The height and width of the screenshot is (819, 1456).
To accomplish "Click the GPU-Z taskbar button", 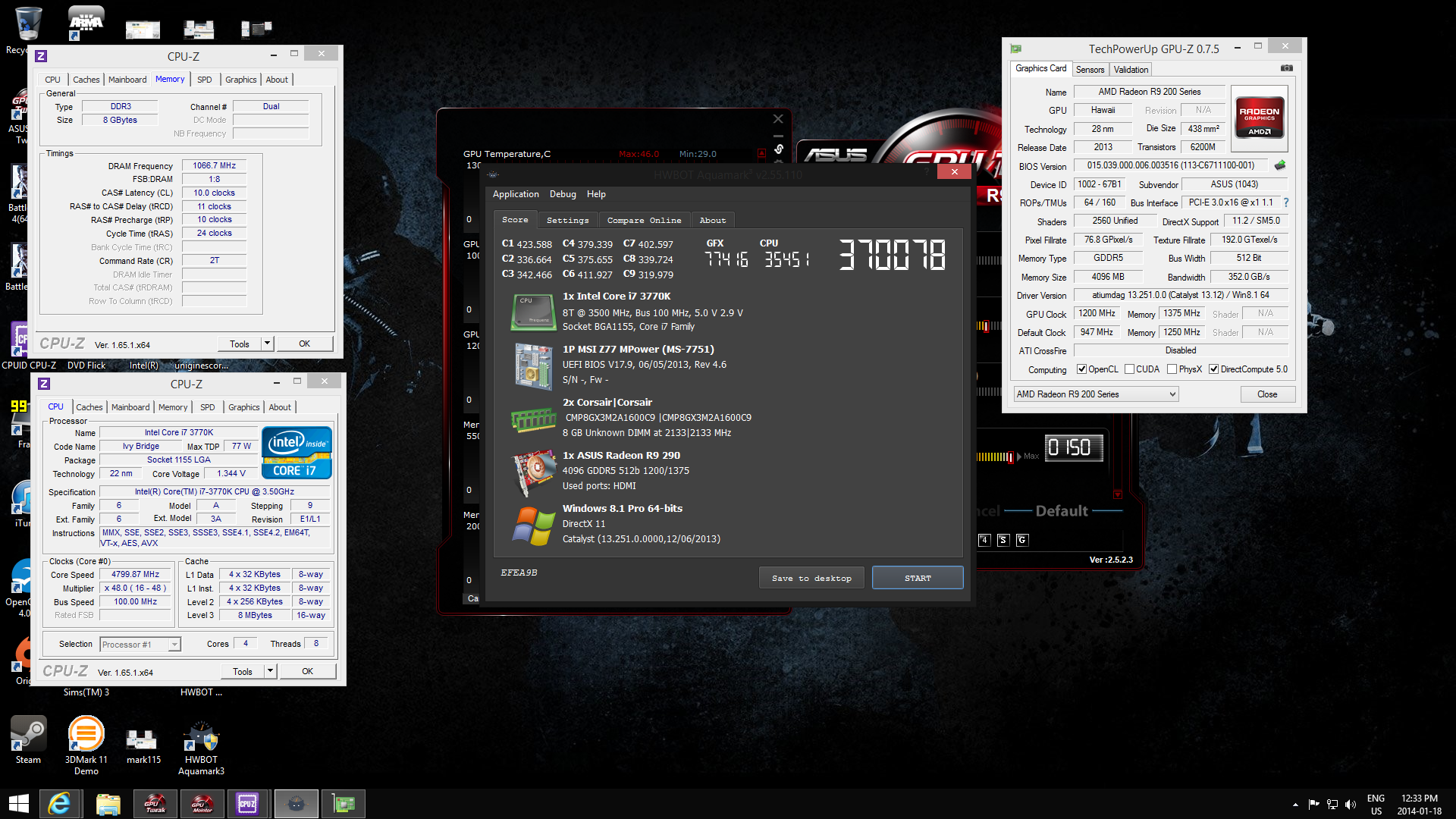I will pyautogui.click(x=344, y=804).
